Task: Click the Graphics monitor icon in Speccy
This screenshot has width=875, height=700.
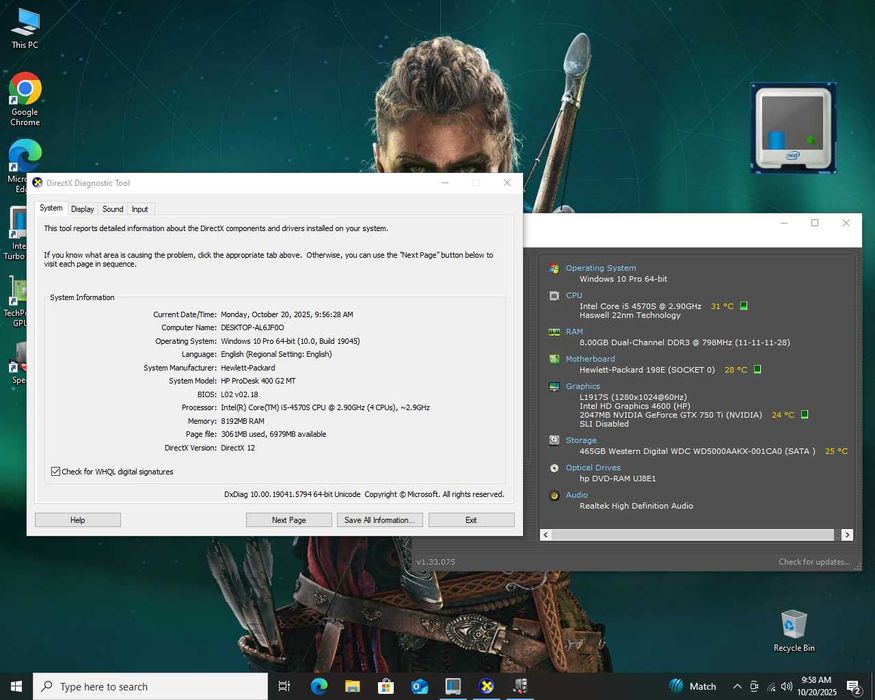Action: point(554,386)
